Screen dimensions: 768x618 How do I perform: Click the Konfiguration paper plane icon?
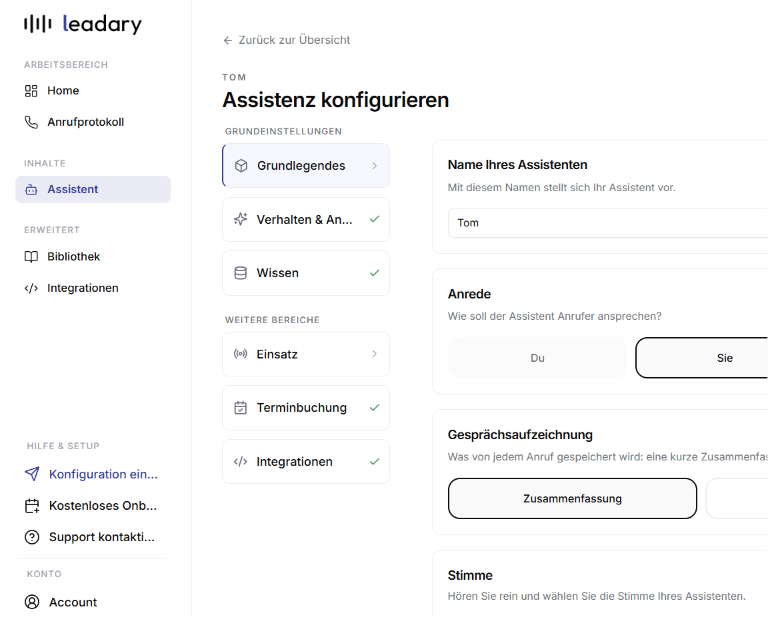32,474
